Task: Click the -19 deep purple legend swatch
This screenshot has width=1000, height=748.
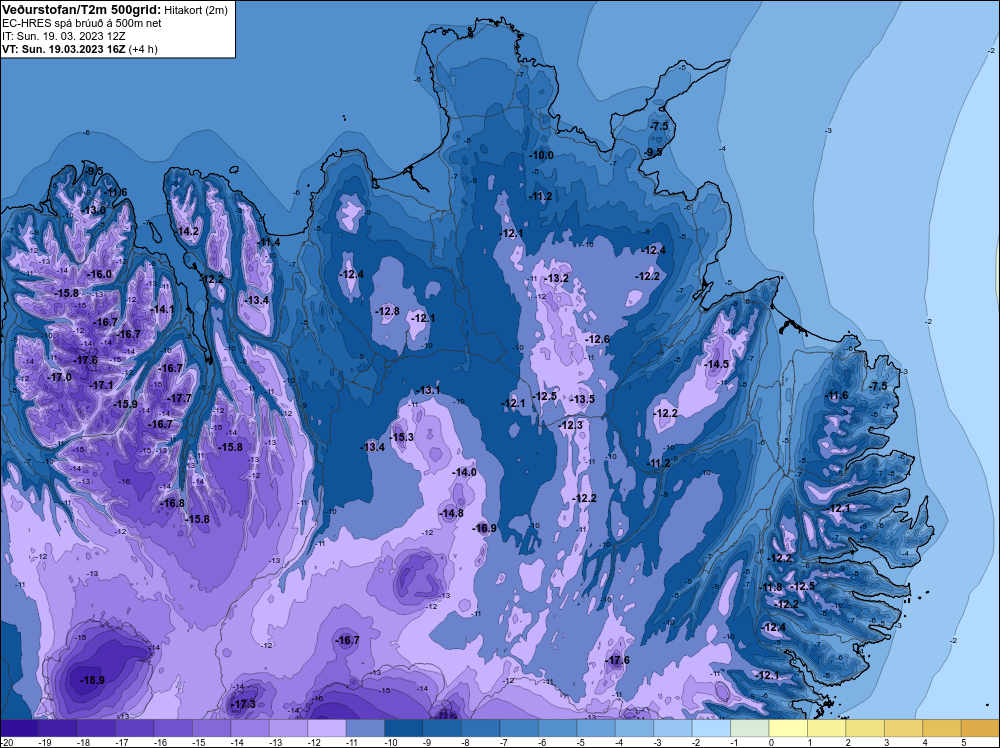Action: pyautogui.click(x=57, y=728)
